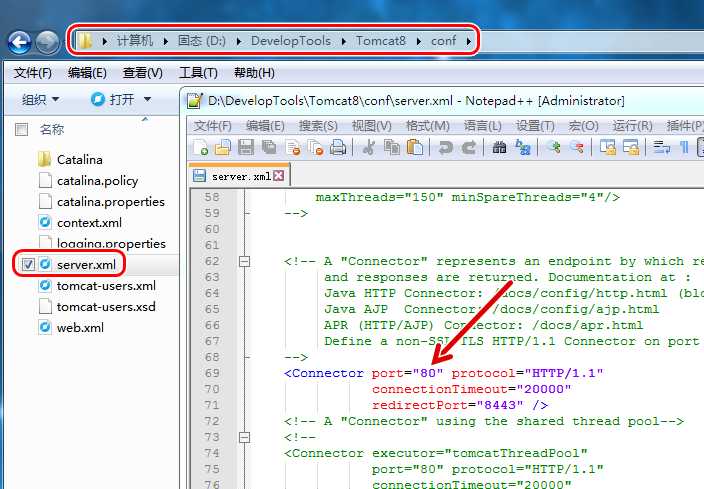Navigate to Tomcat8 in the address bar
The height and width of the screenshot is (489, 704).
click(381, 41)
